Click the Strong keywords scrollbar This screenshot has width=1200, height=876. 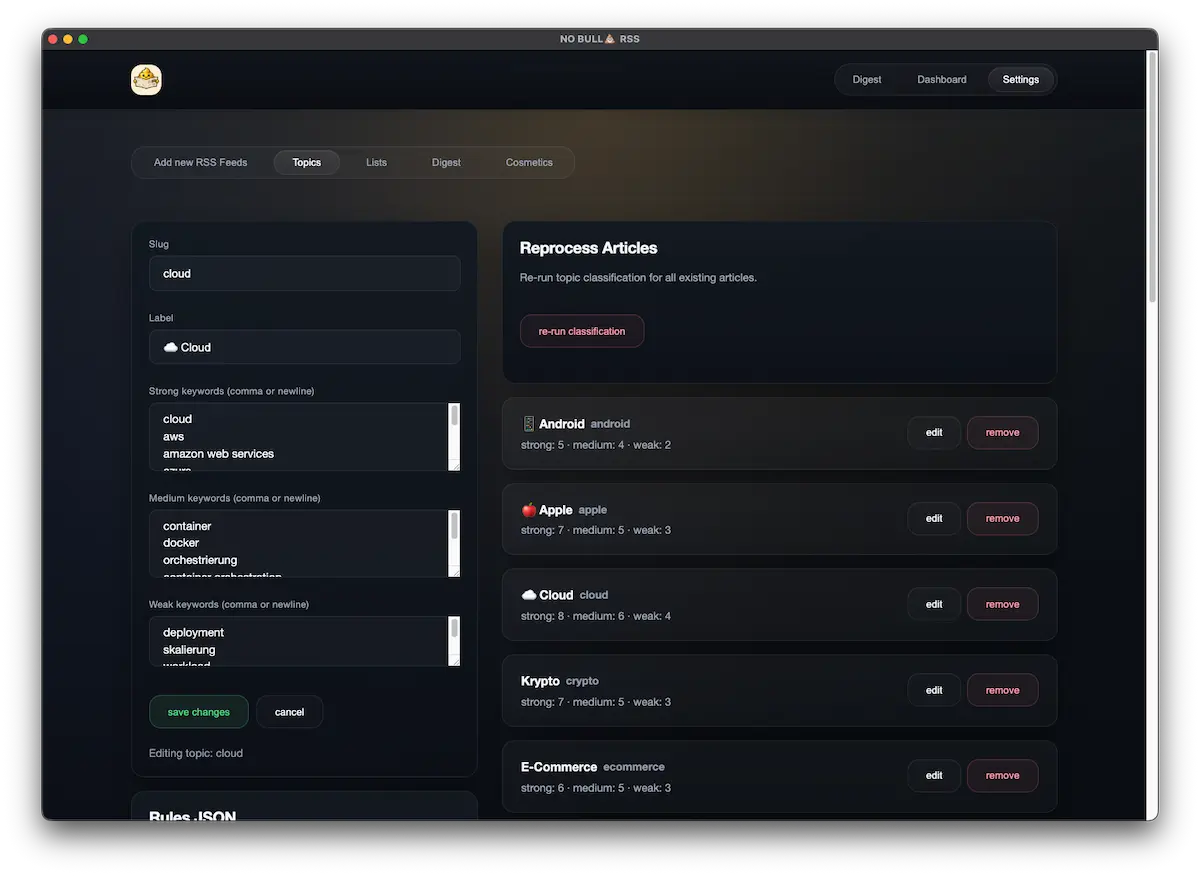click(x=455, y=435)
